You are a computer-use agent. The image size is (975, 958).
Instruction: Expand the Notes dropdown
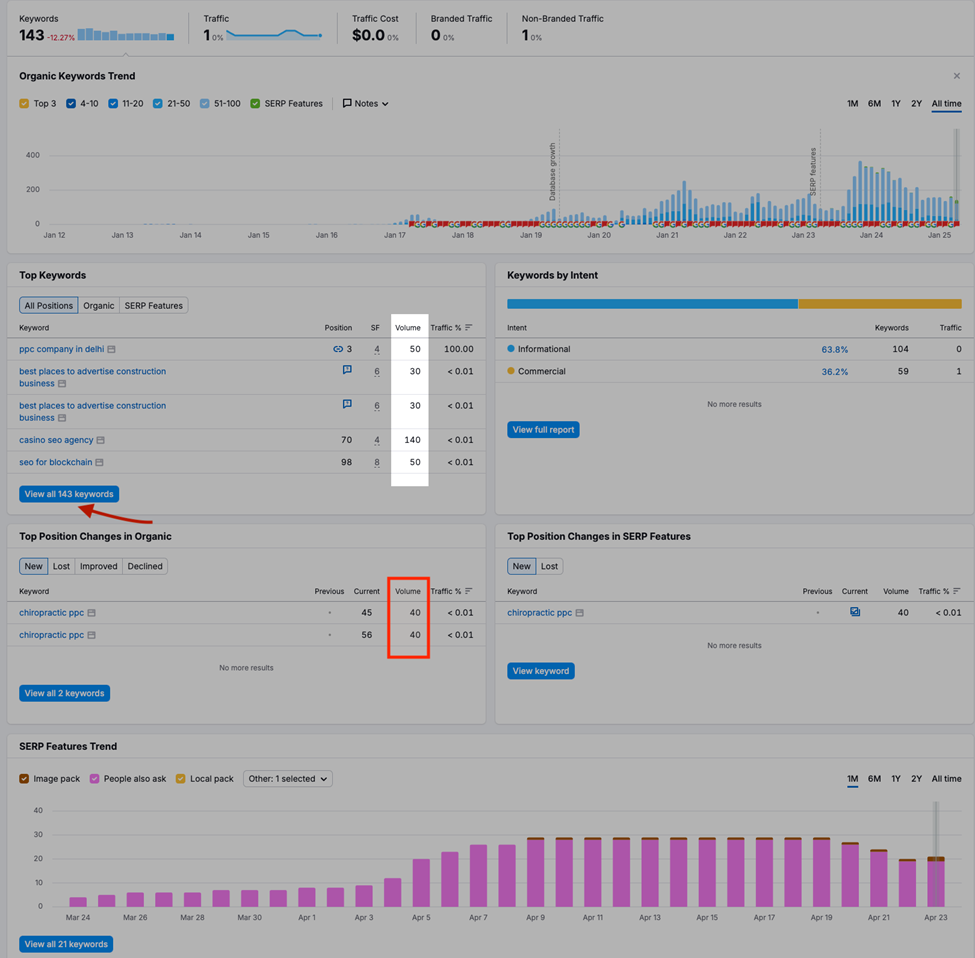pos(366,103)
